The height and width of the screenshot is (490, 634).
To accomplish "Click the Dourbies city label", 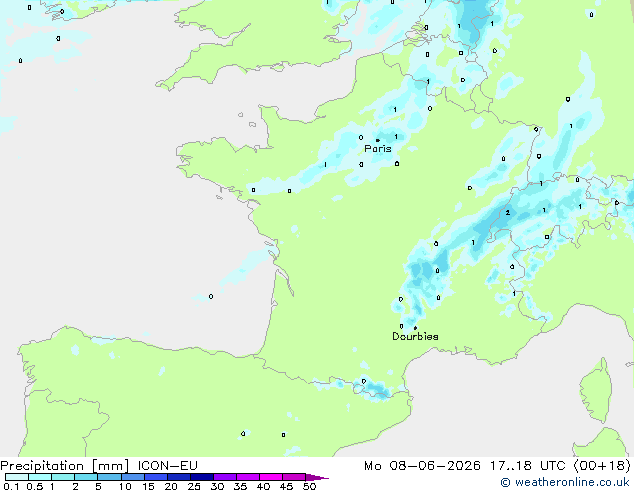I will tap(415, 336).
